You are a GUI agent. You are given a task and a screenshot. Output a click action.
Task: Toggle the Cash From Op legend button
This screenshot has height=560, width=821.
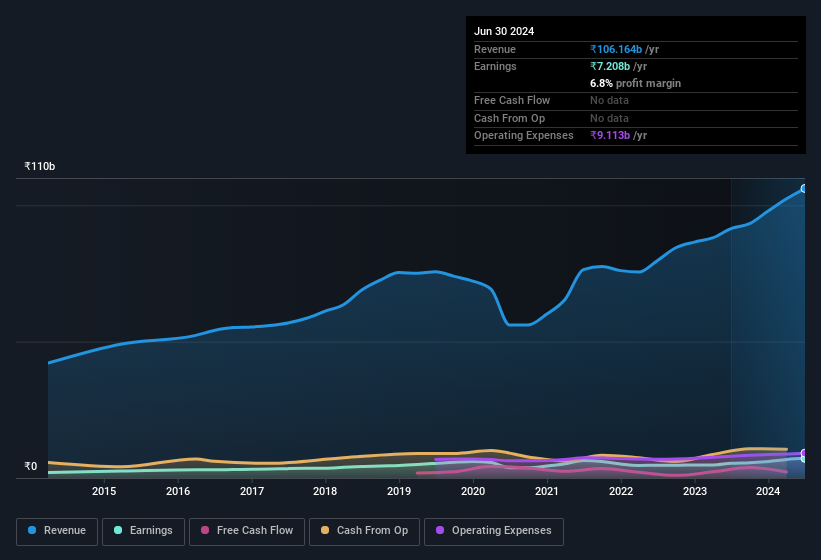tap(364, 531)
